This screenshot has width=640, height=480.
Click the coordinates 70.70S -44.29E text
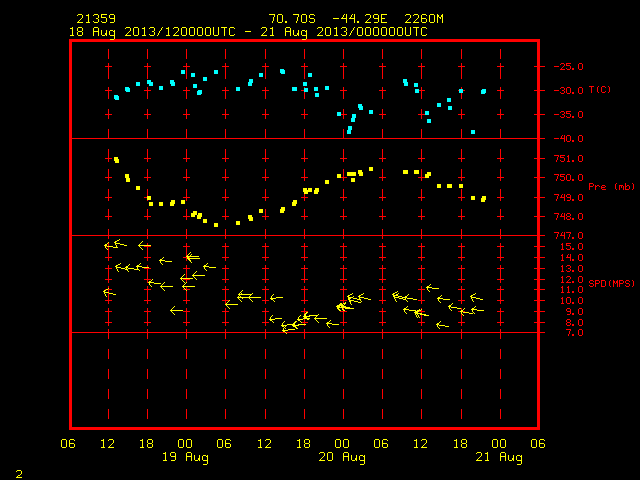[x=327, y=19]
